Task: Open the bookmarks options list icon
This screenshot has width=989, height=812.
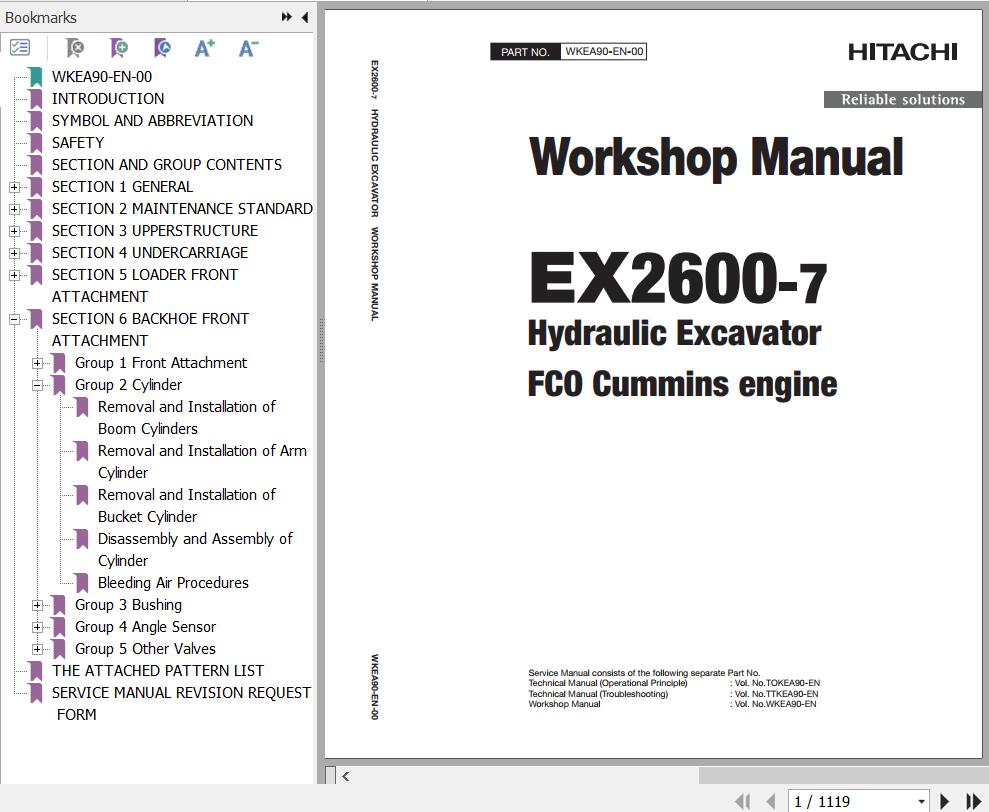Action: coord(20,47)
